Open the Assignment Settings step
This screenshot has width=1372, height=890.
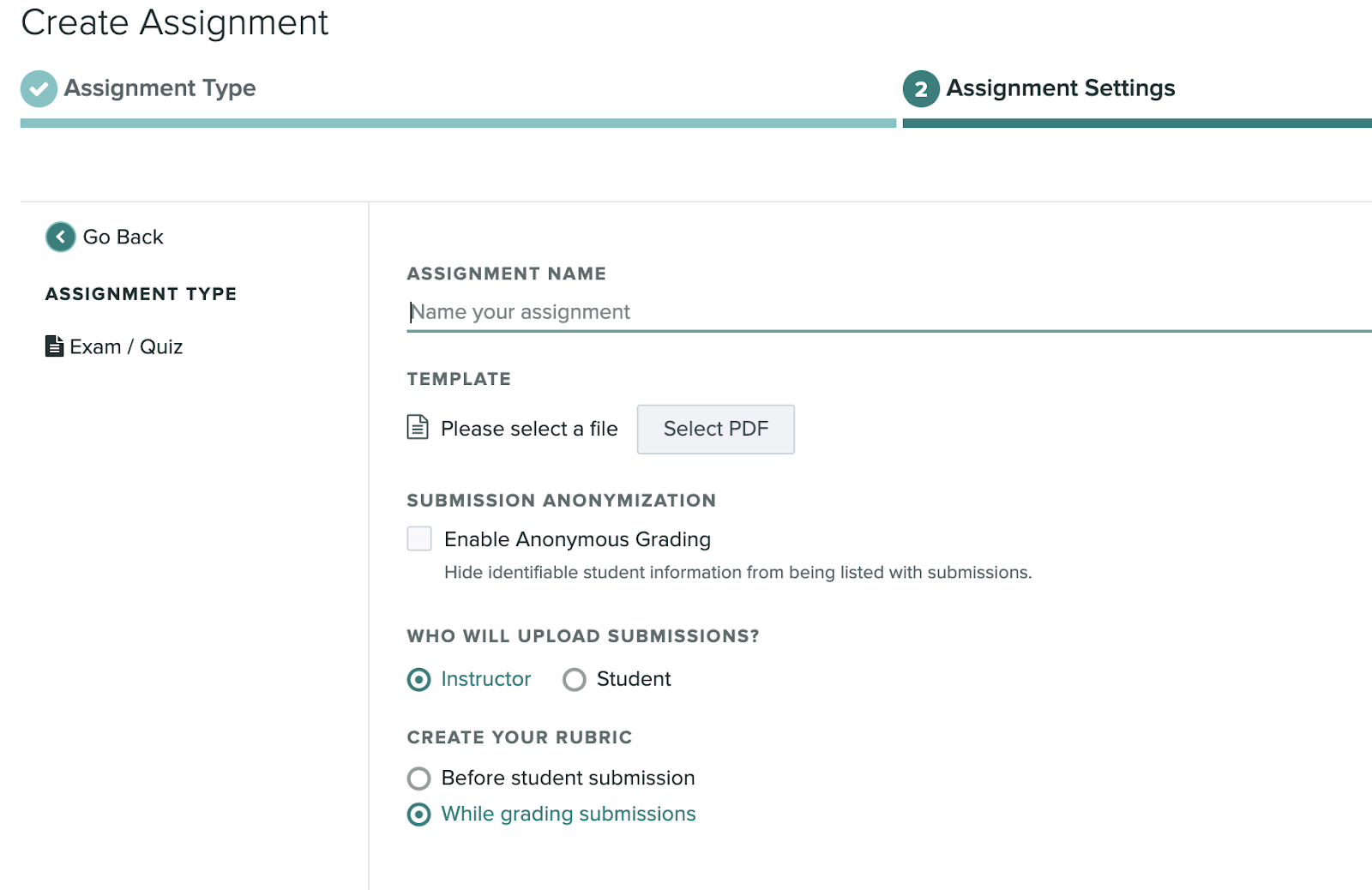[x=1061, y=88]
